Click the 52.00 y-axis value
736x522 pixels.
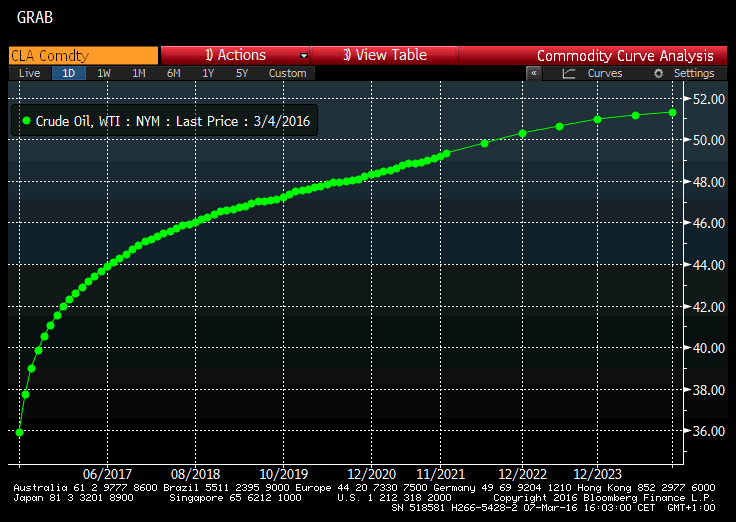709,99
